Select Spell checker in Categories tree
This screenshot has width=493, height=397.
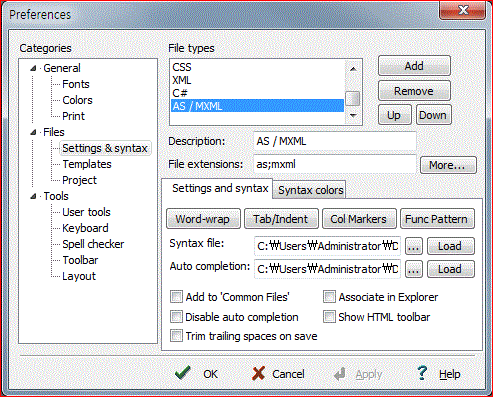click(93, 244)
